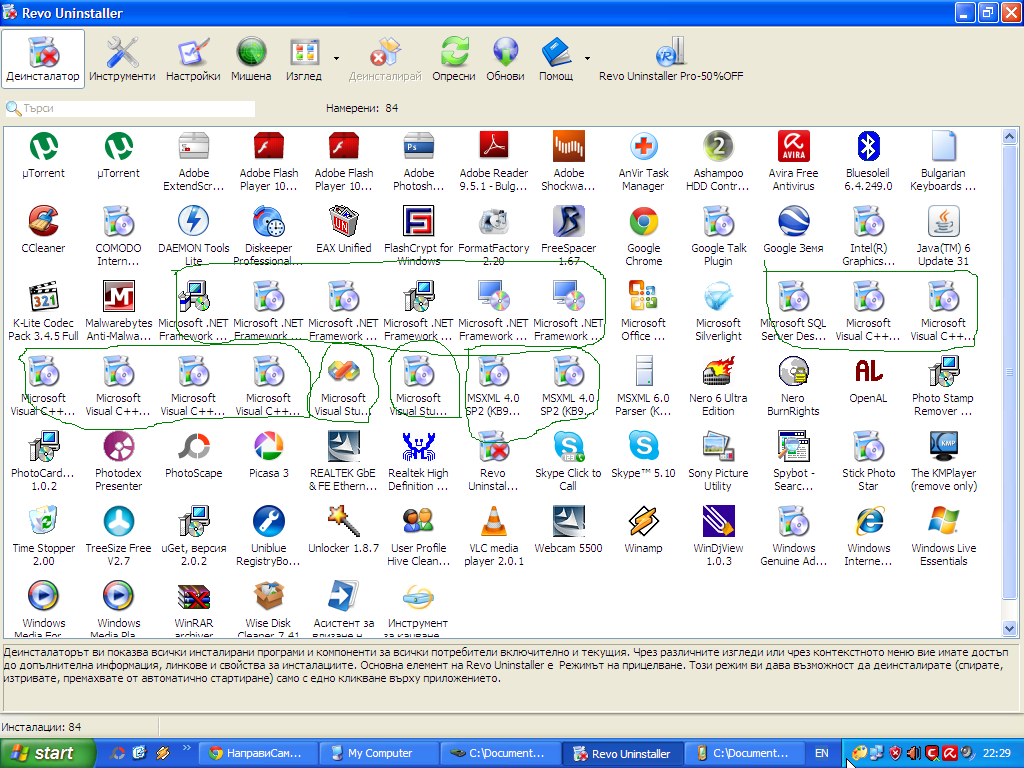Expand the Помощ help dropdown arrow

pyautogui.click(x=587, y=59)
